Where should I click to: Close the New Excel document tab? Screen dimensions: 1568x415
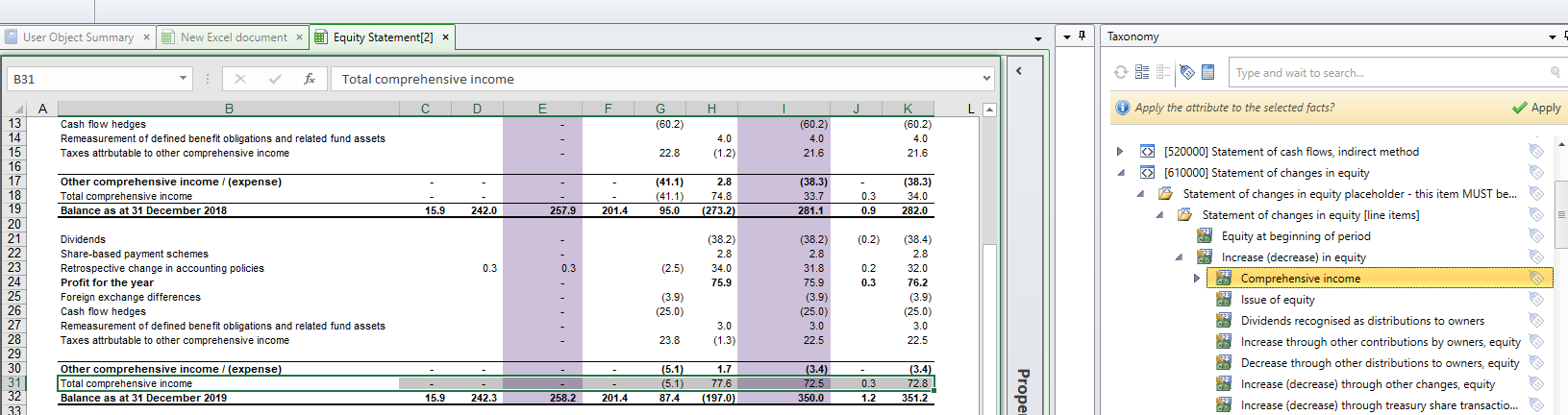tap(299, 37)
